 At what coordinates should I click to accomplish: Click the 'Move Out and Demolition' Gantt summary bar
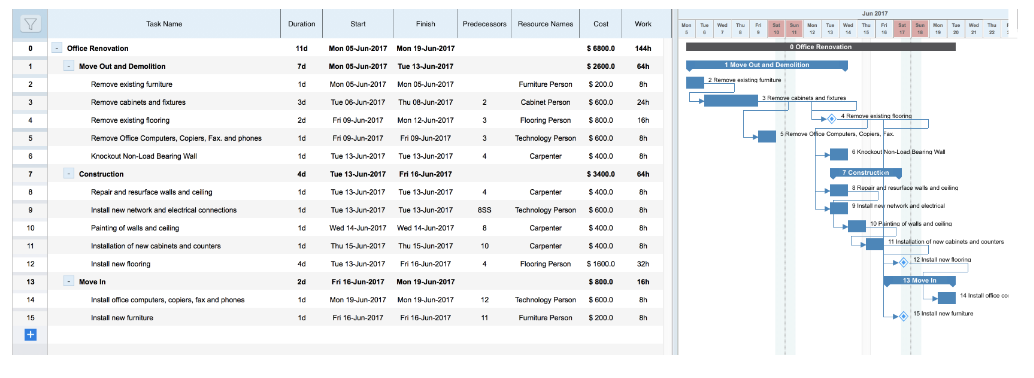[766, 65]
